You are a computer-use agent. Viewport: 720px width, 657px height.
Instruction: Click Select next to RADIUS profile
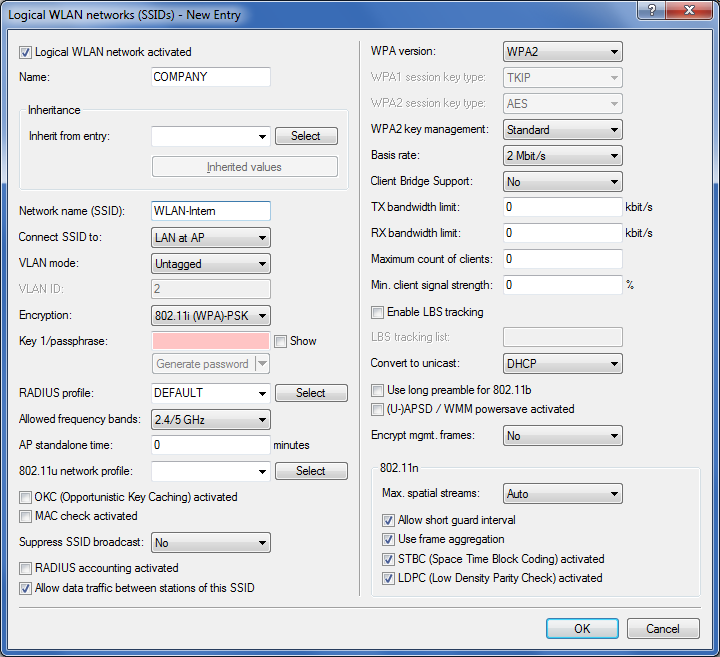[x=310, y=393]
